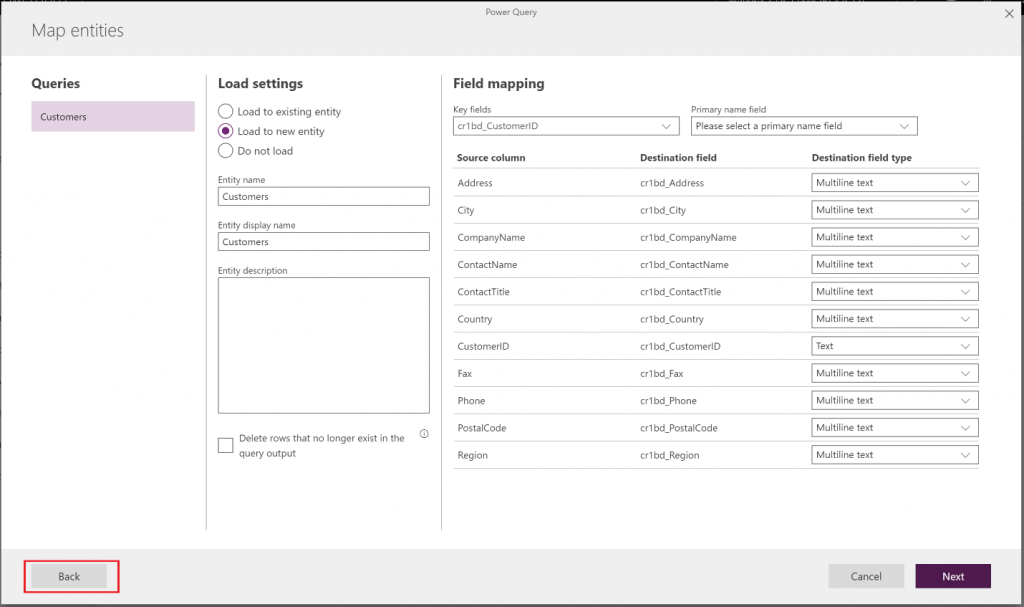
Task: Open the Primary name field dropdown
Action: [804, 126]
